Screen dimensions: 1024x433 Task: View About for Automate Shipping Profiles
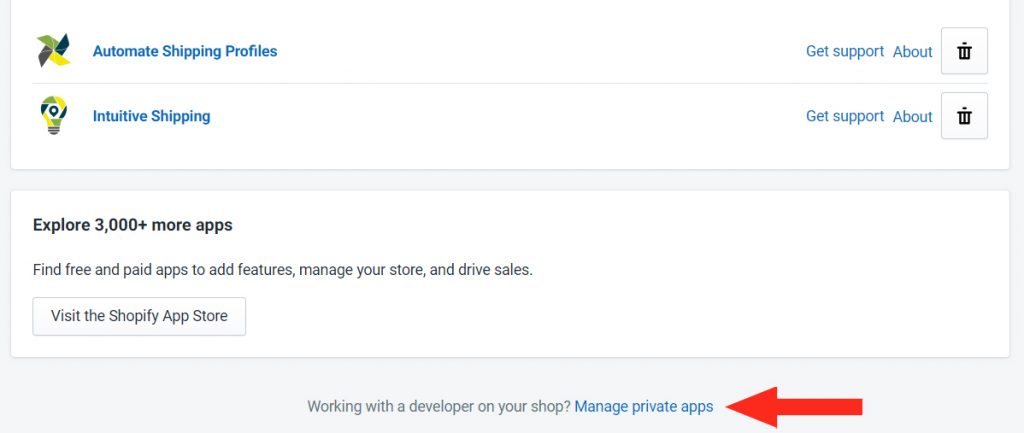point(912,52)
